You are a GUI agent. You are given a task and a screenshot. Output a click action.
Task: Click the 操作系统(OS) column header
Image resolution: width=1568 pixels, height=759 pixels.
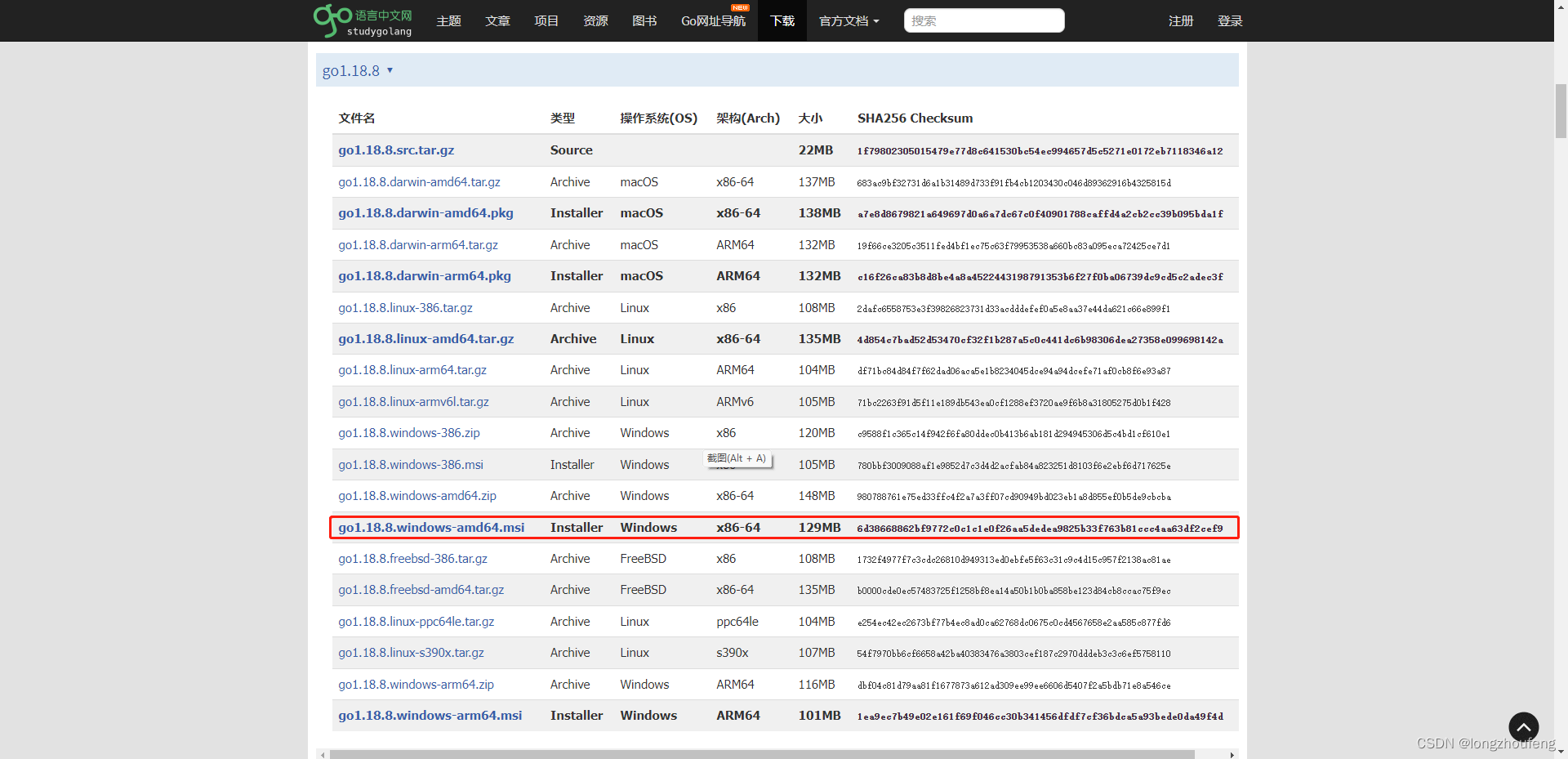coord(659,118)
